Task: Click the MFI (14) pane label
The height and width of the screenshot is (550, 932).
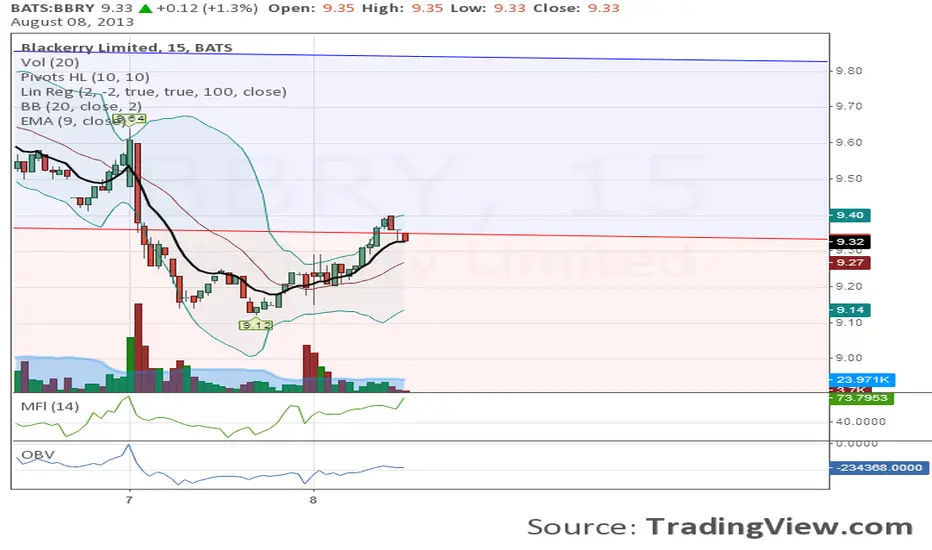Action: tap(50, 407)
